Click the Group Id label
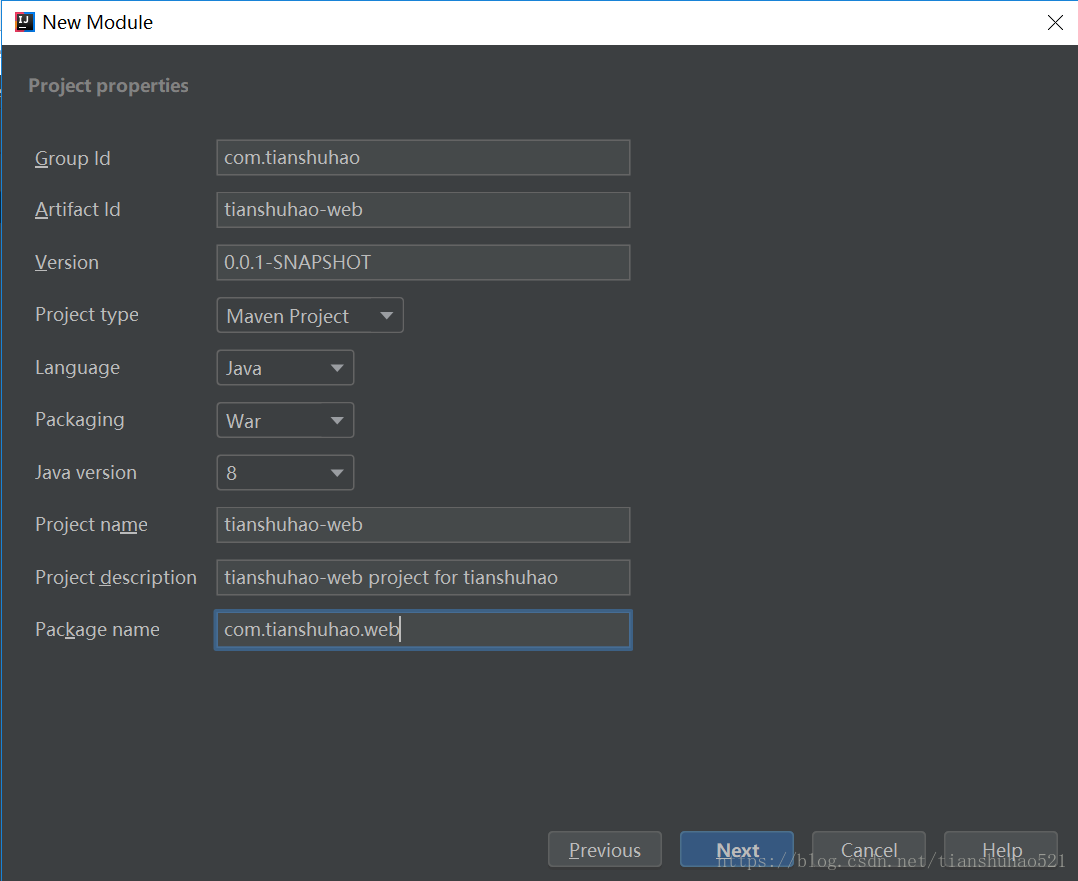Viewport: 1078px width, 881px height. (x=73, y=158)
